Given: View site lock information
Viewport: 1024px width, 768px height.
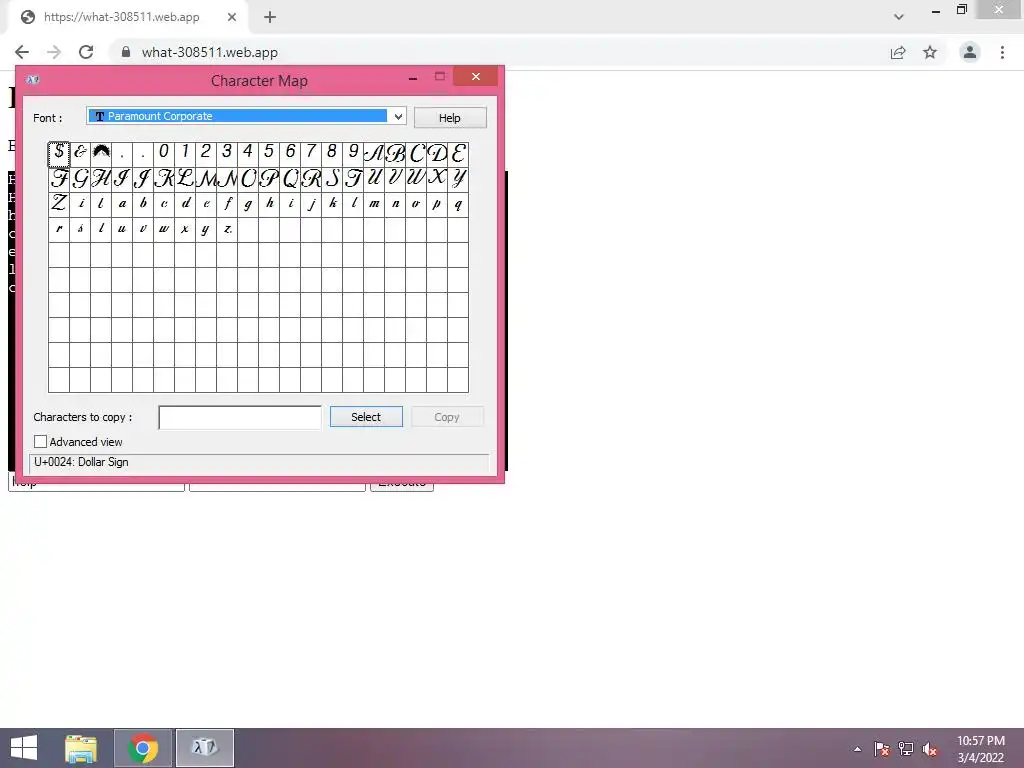Looking at the screenshot, I should [x=126, y=52].
